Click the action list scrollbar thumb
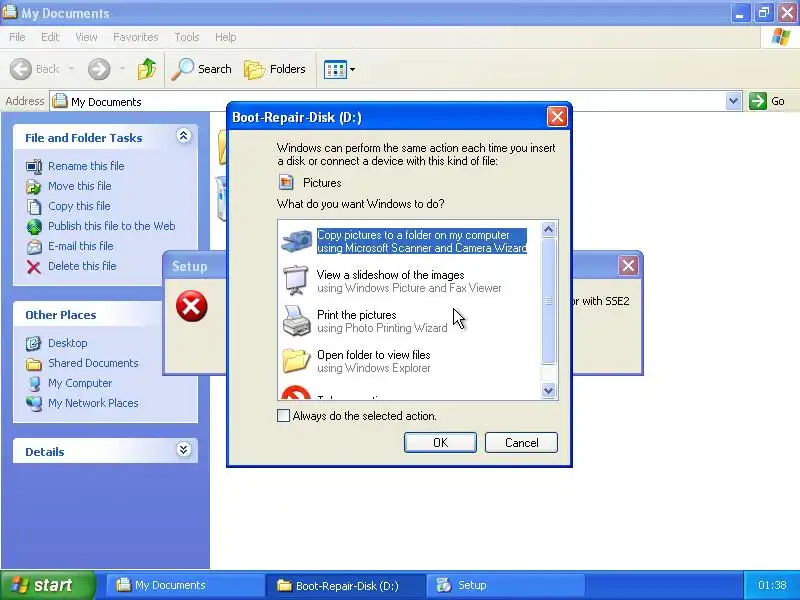The height and width of the screenshot is (600, 800). [x=548, y=302]
